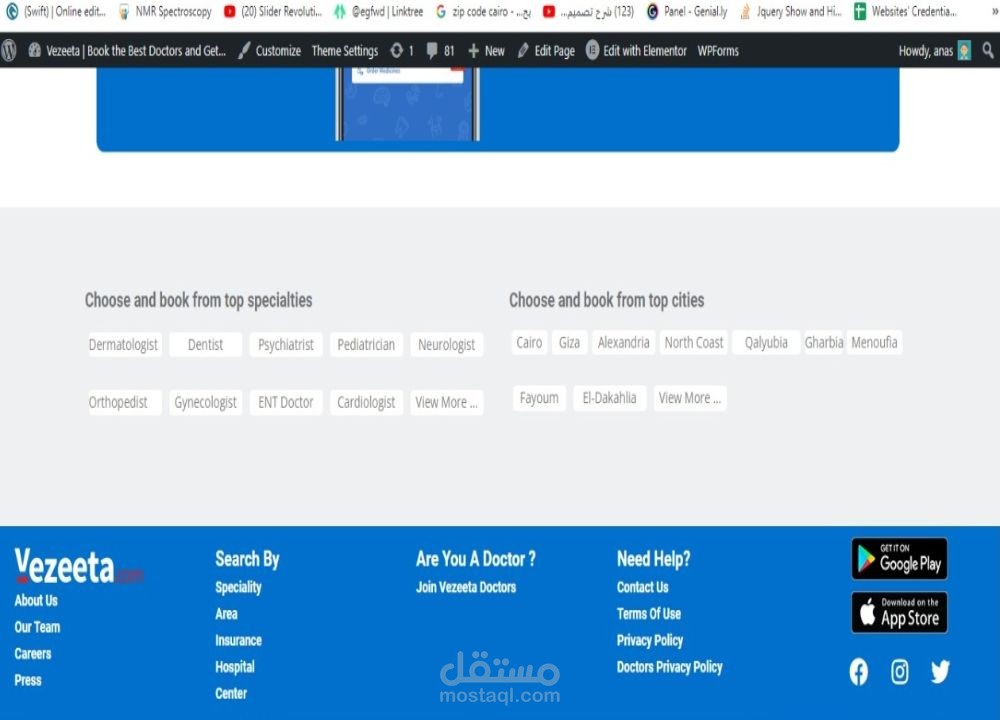Click the Join Vezeeta Doctors link
The image size is (1000, 720).
464,587
